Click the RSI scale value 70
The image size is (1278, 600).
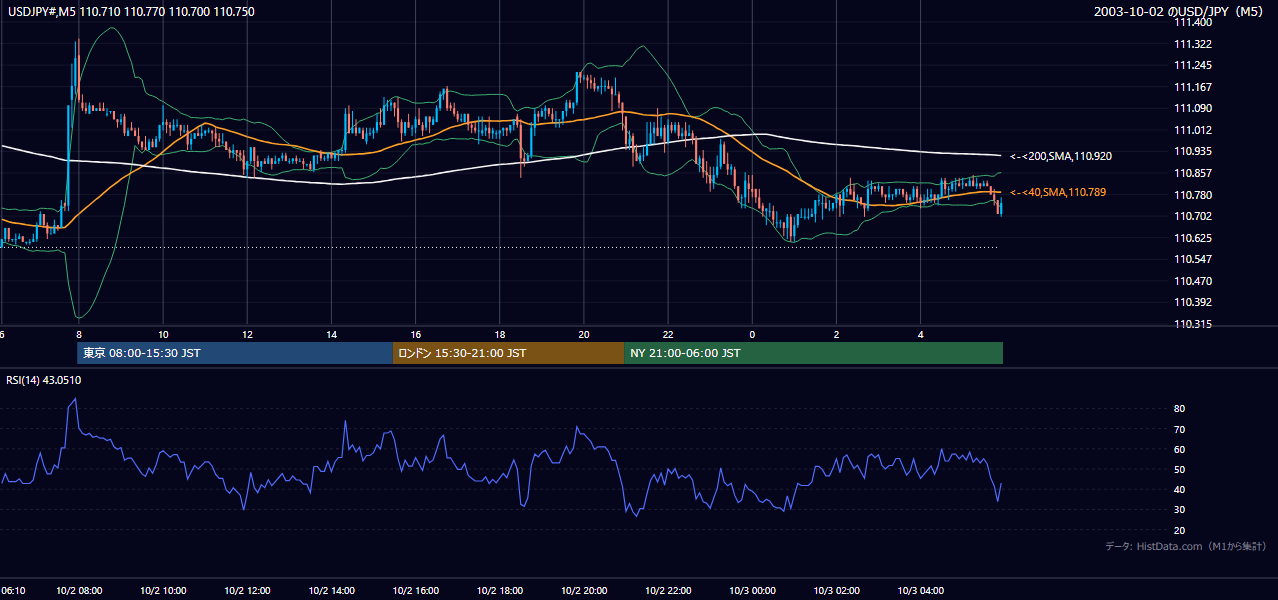[x=1180, y=429]
